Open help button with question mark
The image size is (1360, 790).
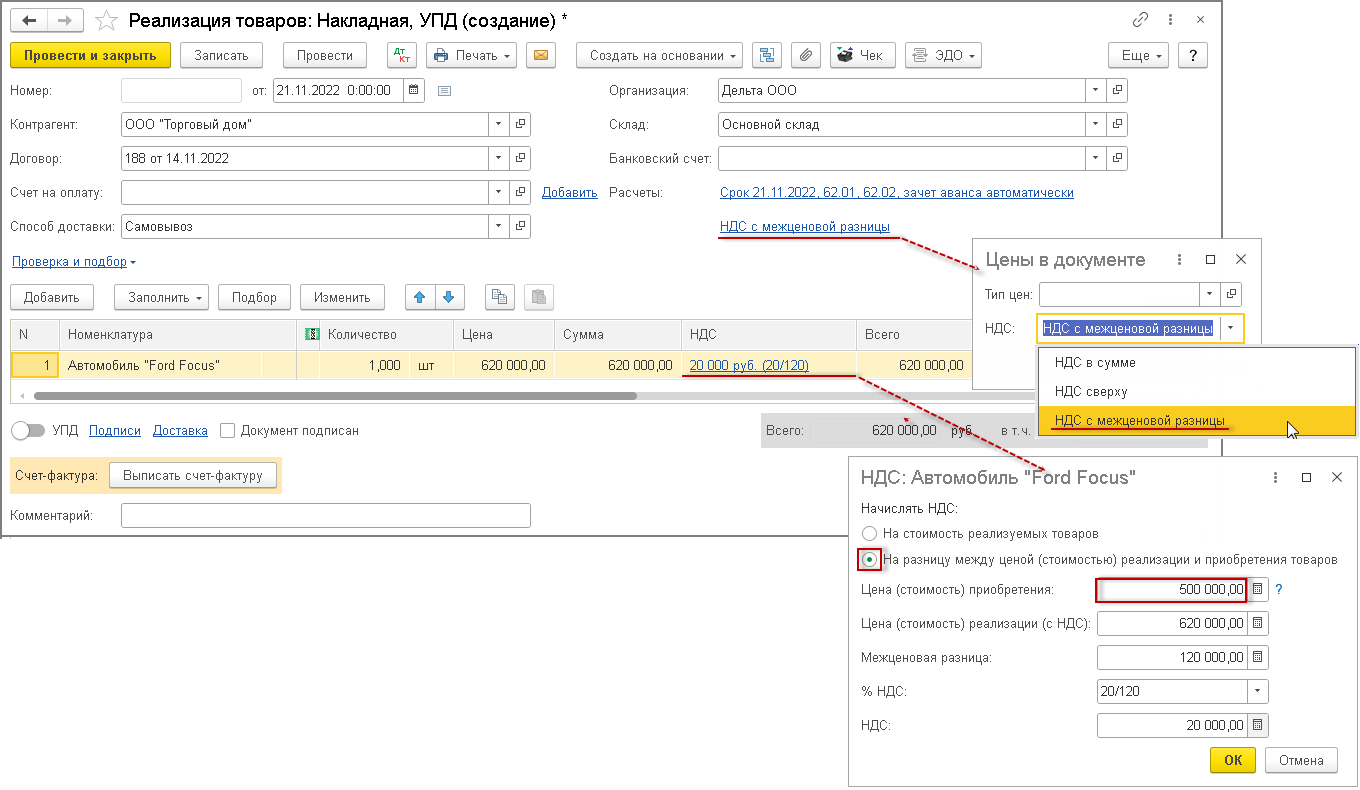[x=1193, y=55]
